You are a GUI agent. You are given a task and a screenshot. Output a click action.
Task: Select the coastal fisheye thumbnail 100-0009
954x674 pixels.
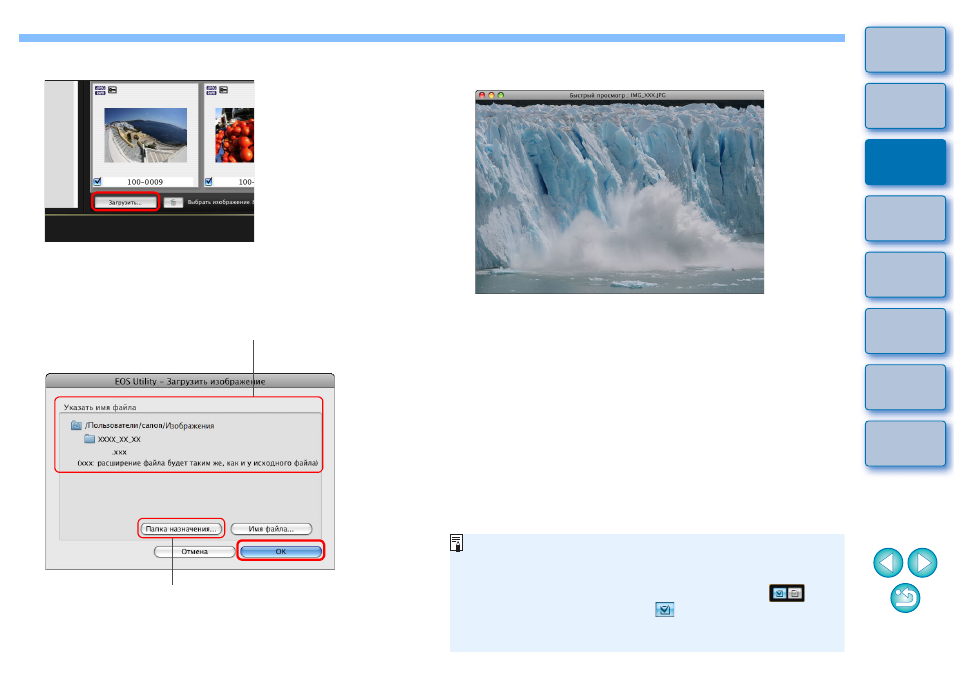[145, 135]
